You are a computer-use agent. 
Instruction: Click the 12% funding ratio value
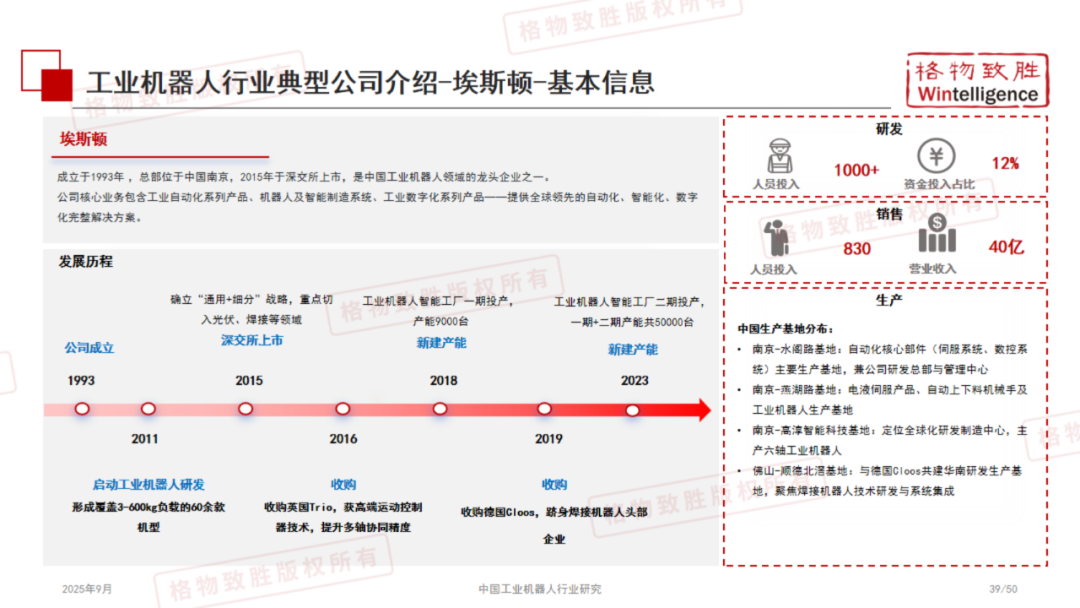1005,164
